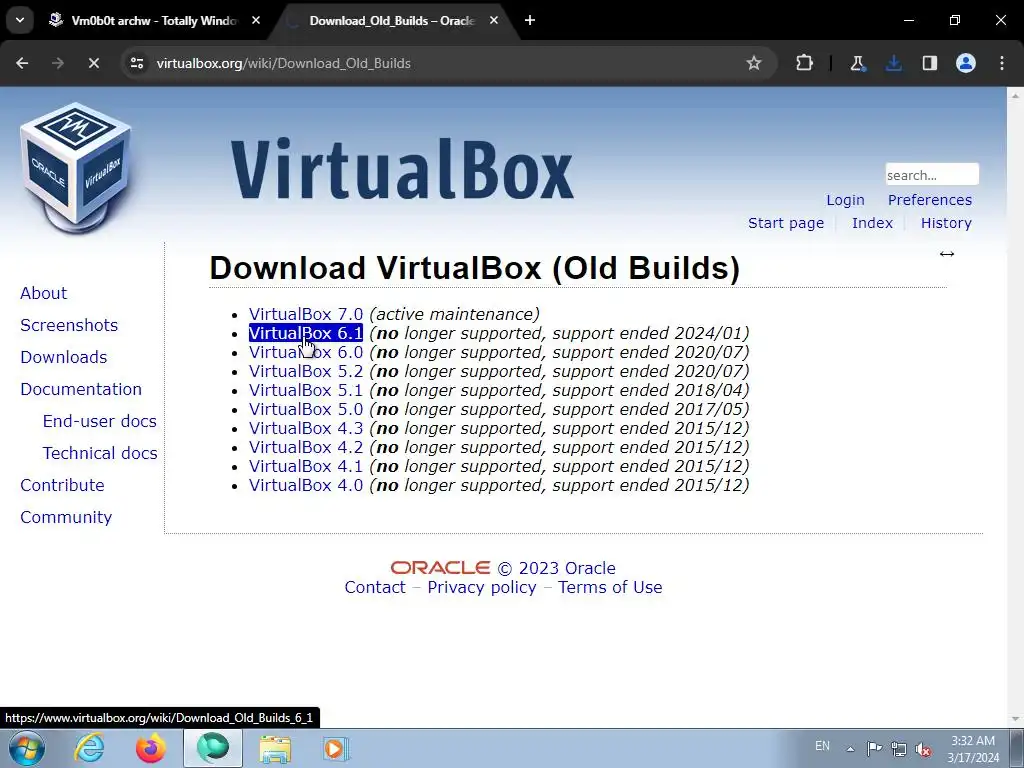Screen dimensions: 1024x768
Task: Open About in the sidebar
Action: pyautogui.click(x=43, y=293)
